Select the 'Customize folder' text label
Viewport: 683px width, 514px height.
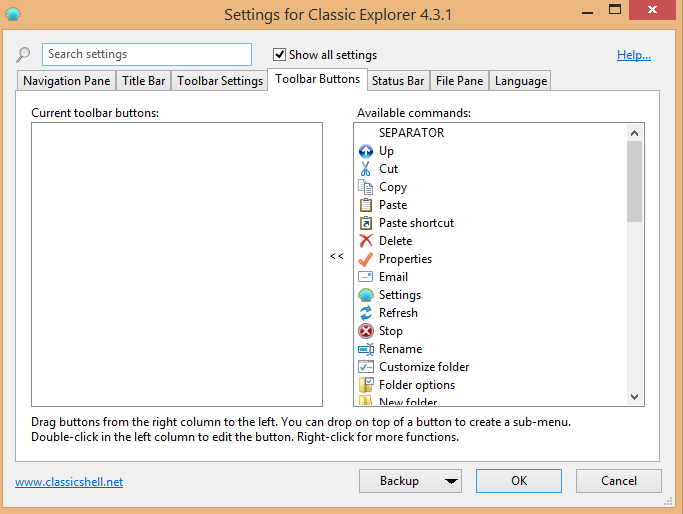(x=424, y=367)
